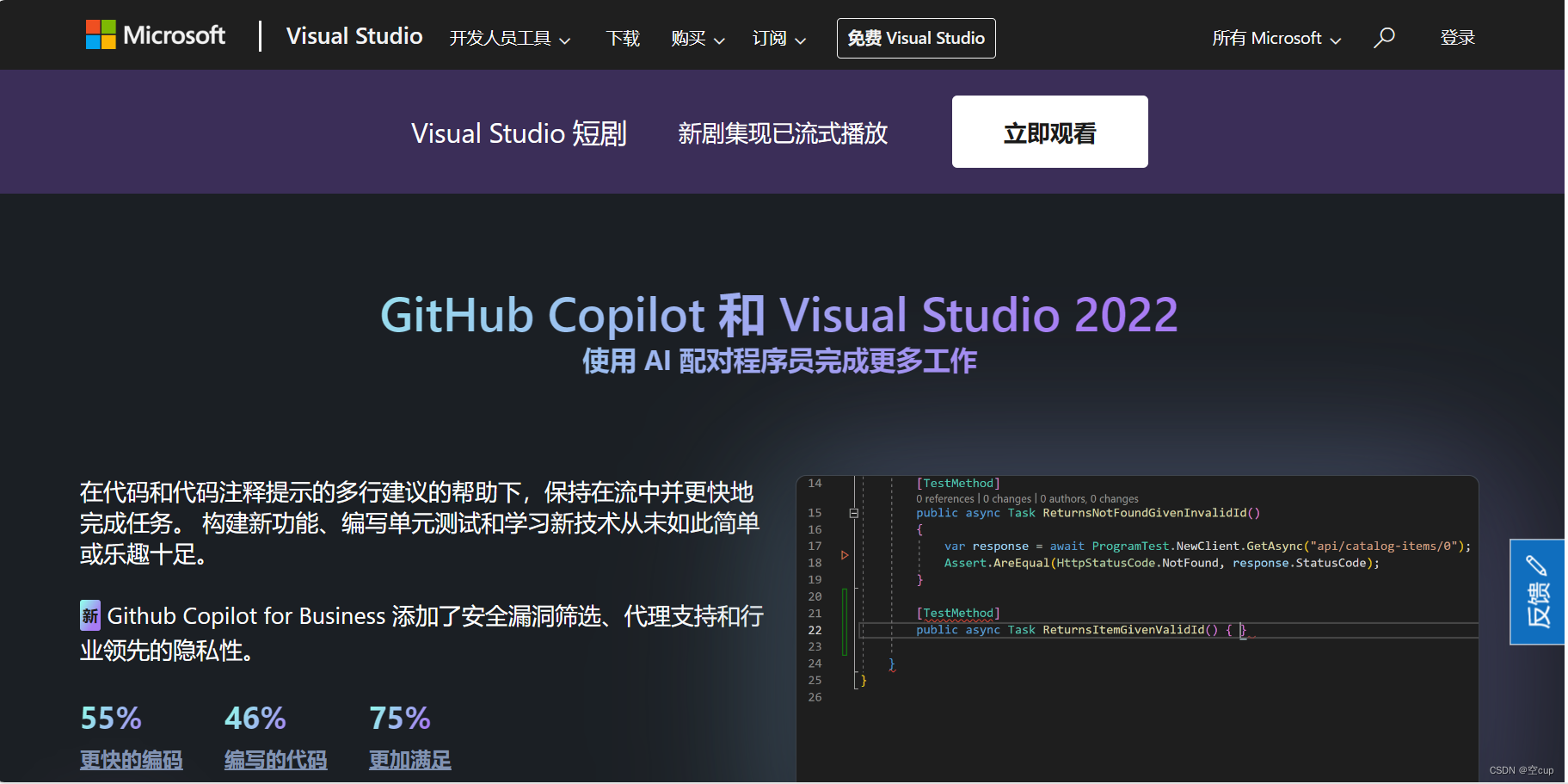Click the 新剧集现已流式播放 text
1568x784 pixels.
point(783,133)
